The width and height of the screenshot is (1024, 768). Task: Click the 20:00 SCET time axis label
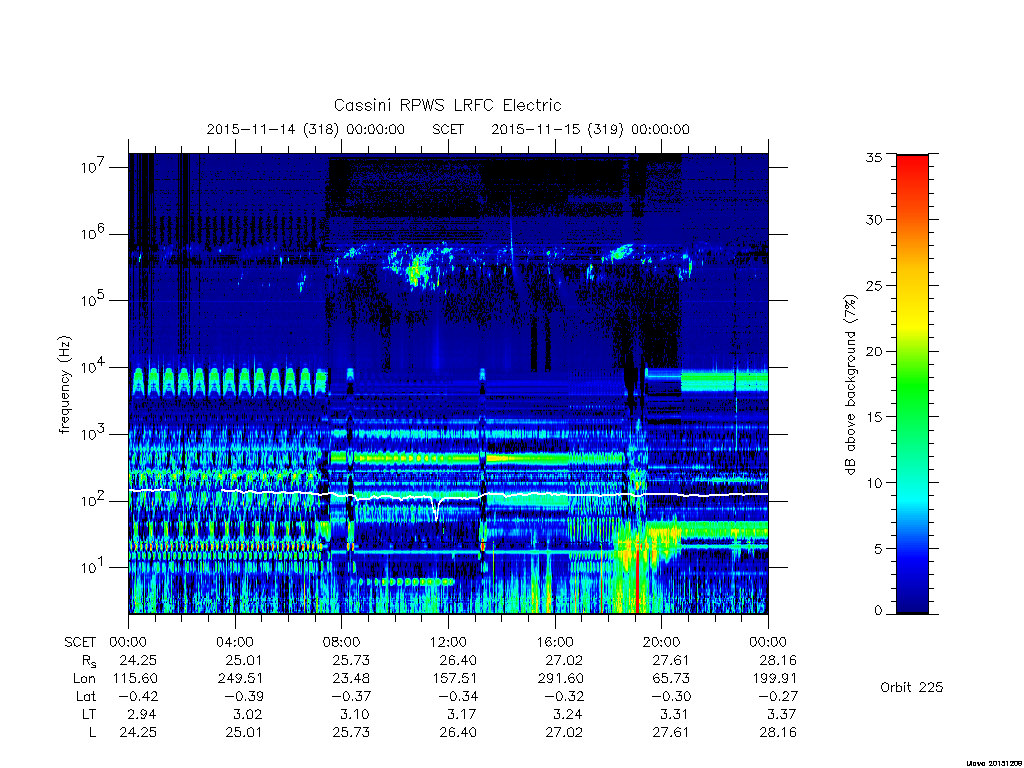(661, 642)
